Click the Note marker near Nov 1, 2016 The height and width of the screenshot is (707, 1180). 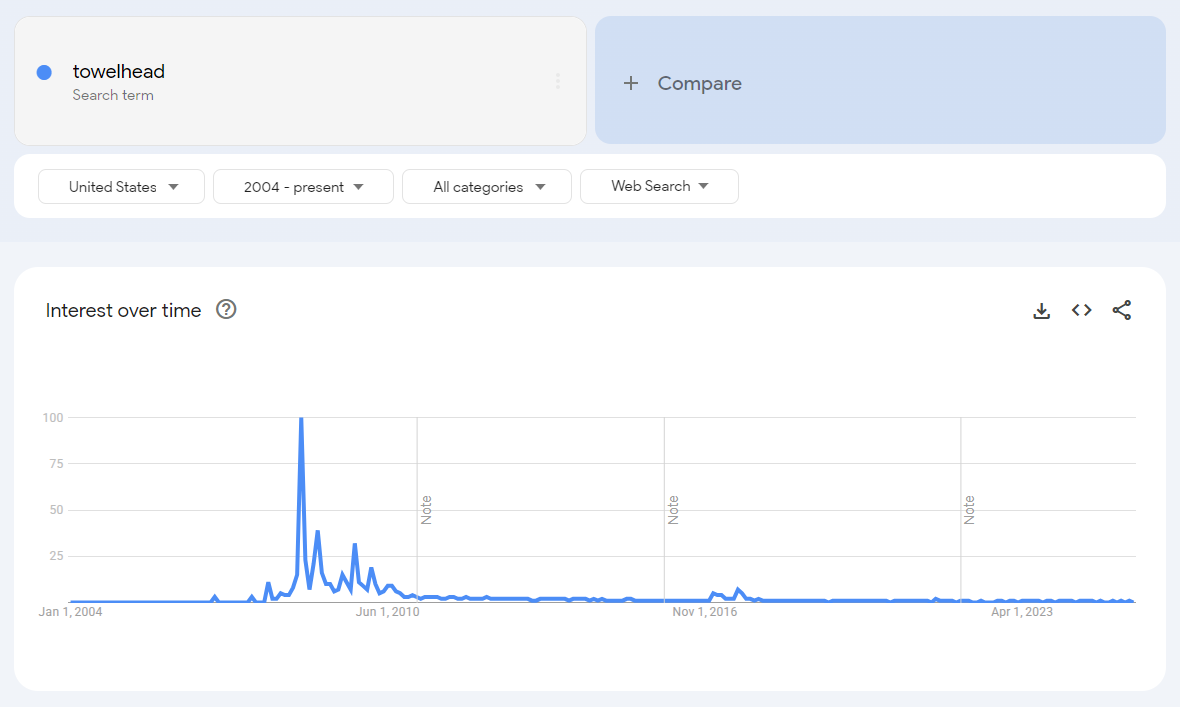click(673, 510)
